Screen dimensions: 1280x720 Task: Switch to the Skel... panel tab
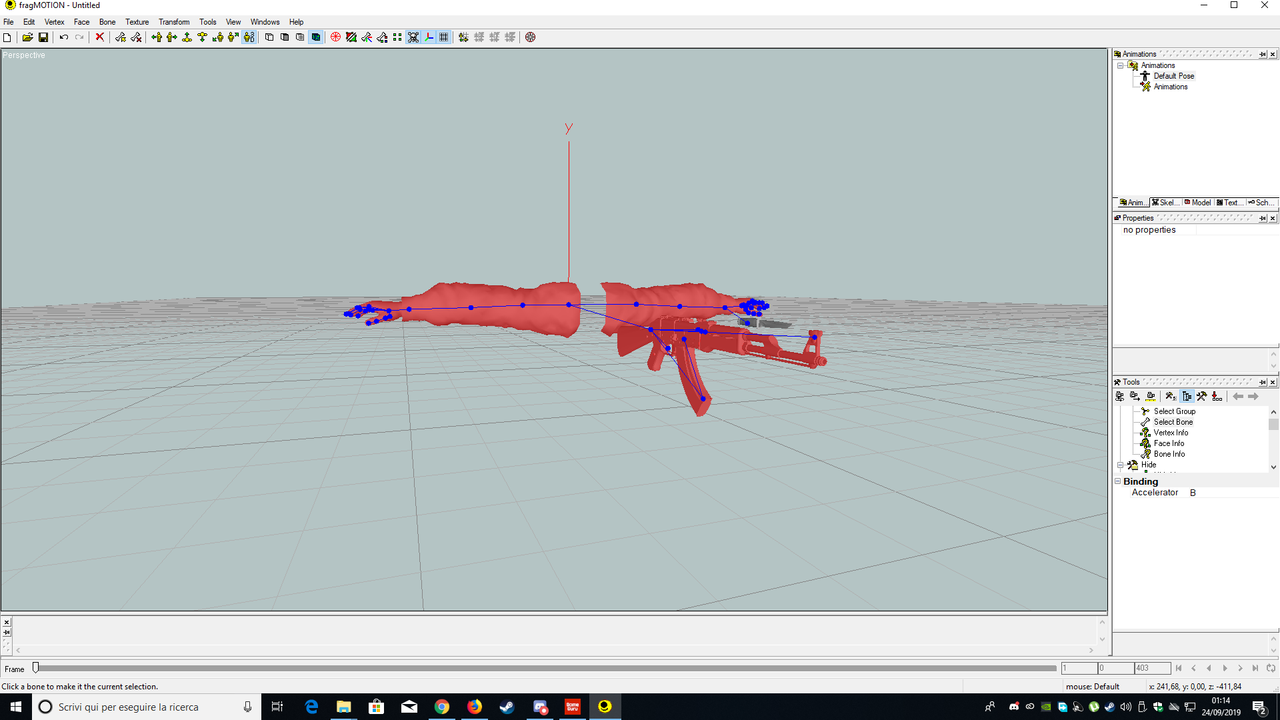pos(1165,202)
